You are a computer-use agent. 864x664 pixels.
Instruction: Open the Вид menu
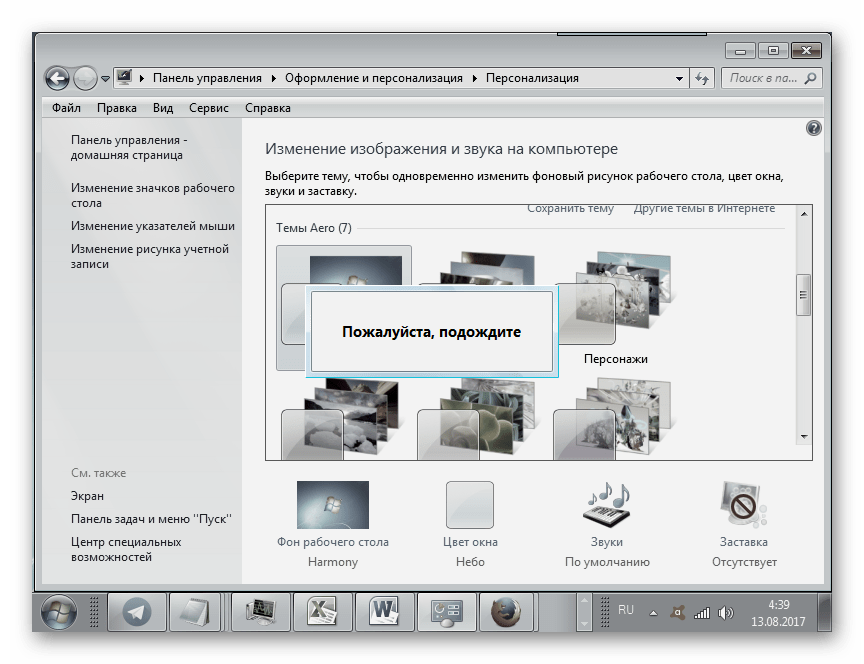(163, 108)
